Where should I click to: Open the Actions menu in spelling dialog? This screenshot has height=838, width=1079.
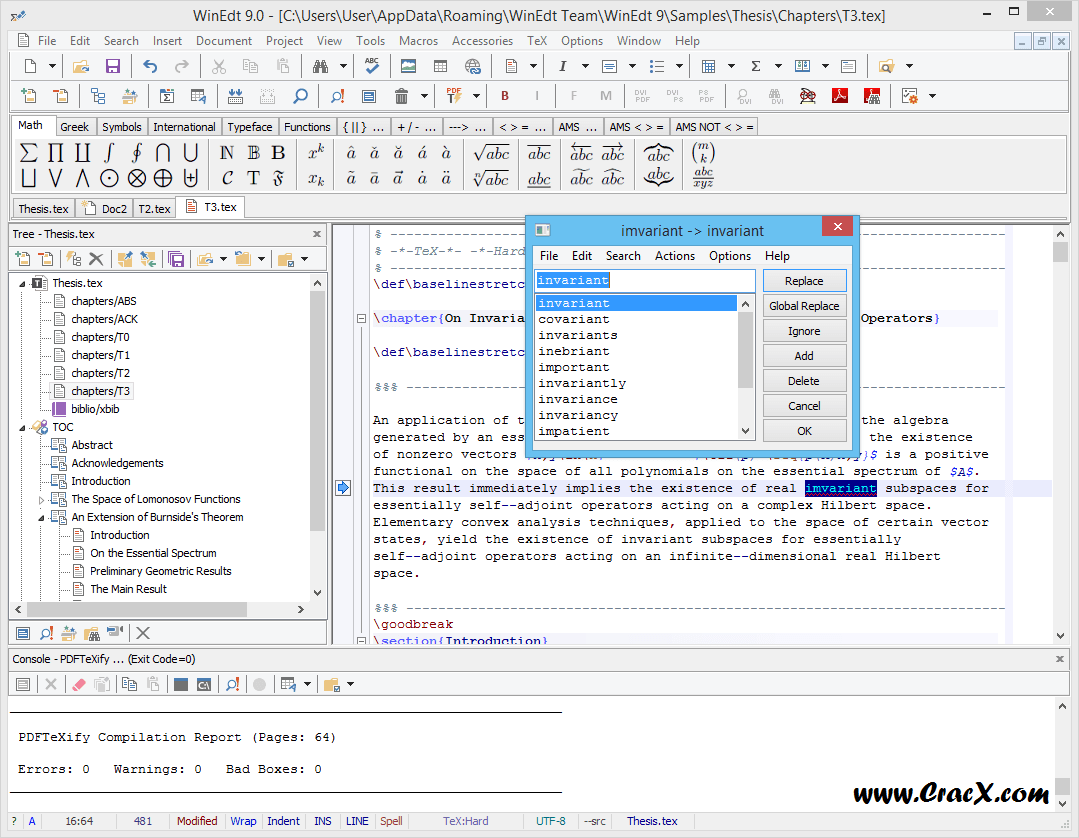tap(674, 256)
